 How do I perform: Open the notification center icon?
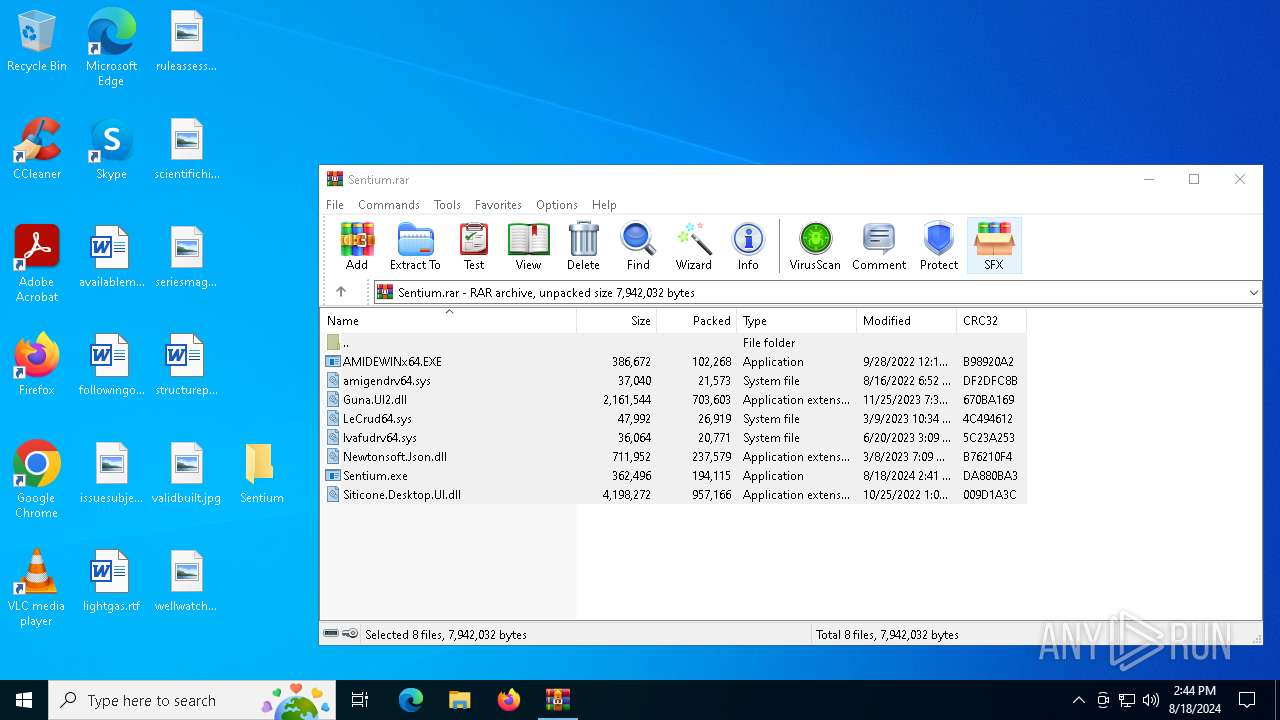coord(1247,700)
